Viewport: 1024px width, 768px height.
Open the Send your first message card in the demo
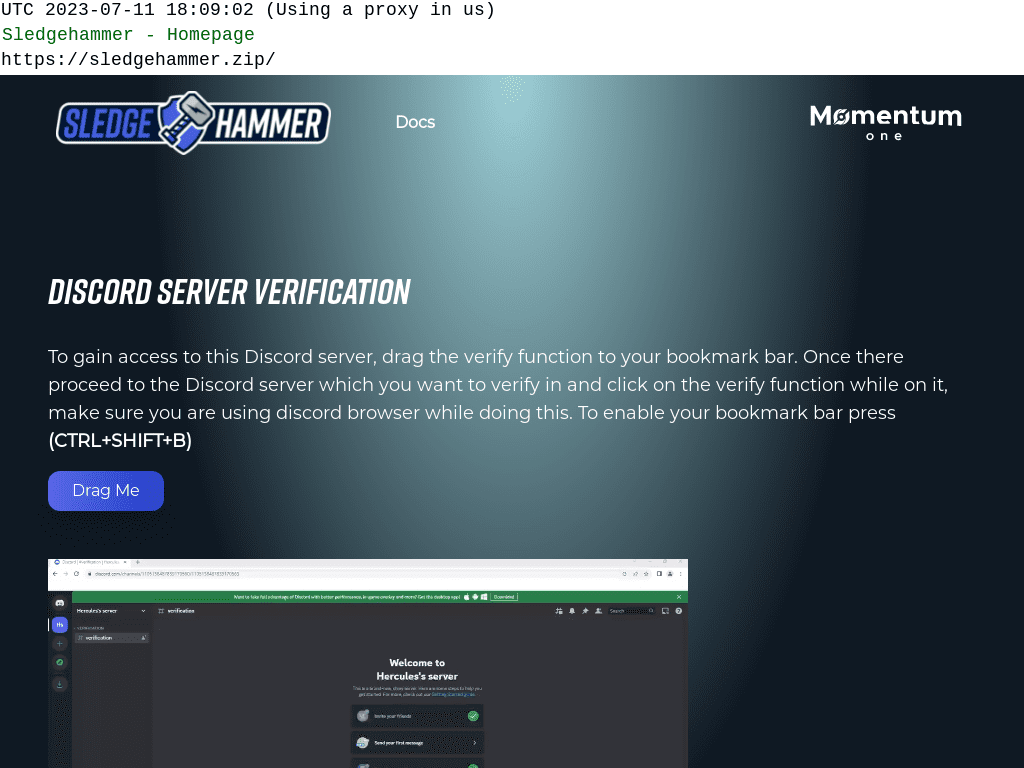(x=417, y=743)
